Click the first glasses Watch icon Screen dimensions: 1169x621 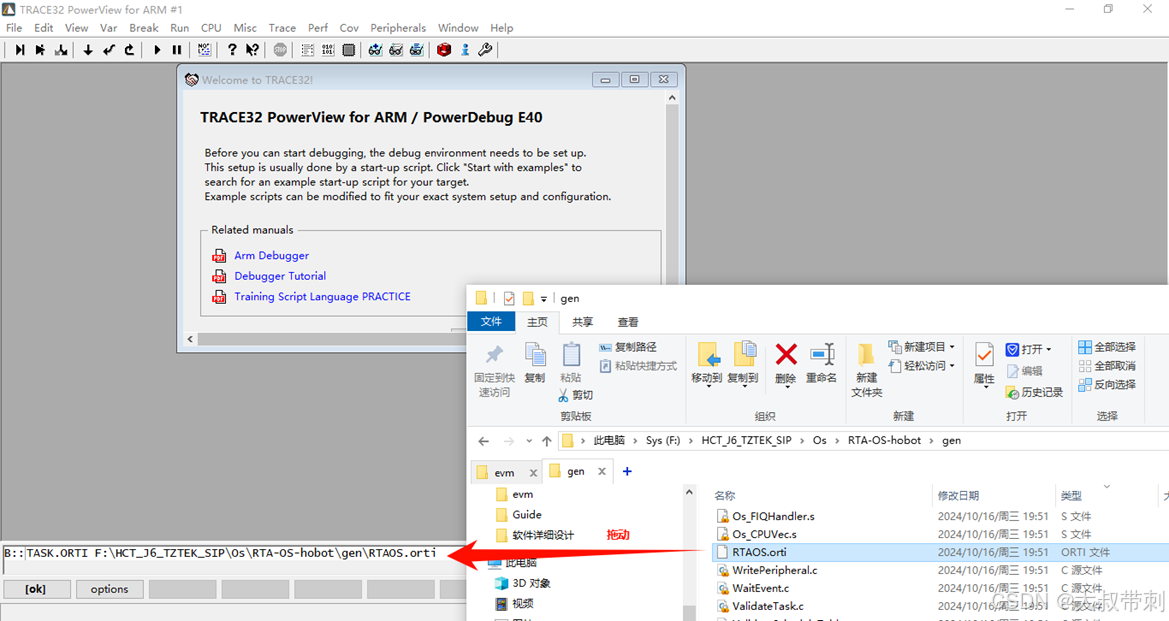click(x=375, y=50)
